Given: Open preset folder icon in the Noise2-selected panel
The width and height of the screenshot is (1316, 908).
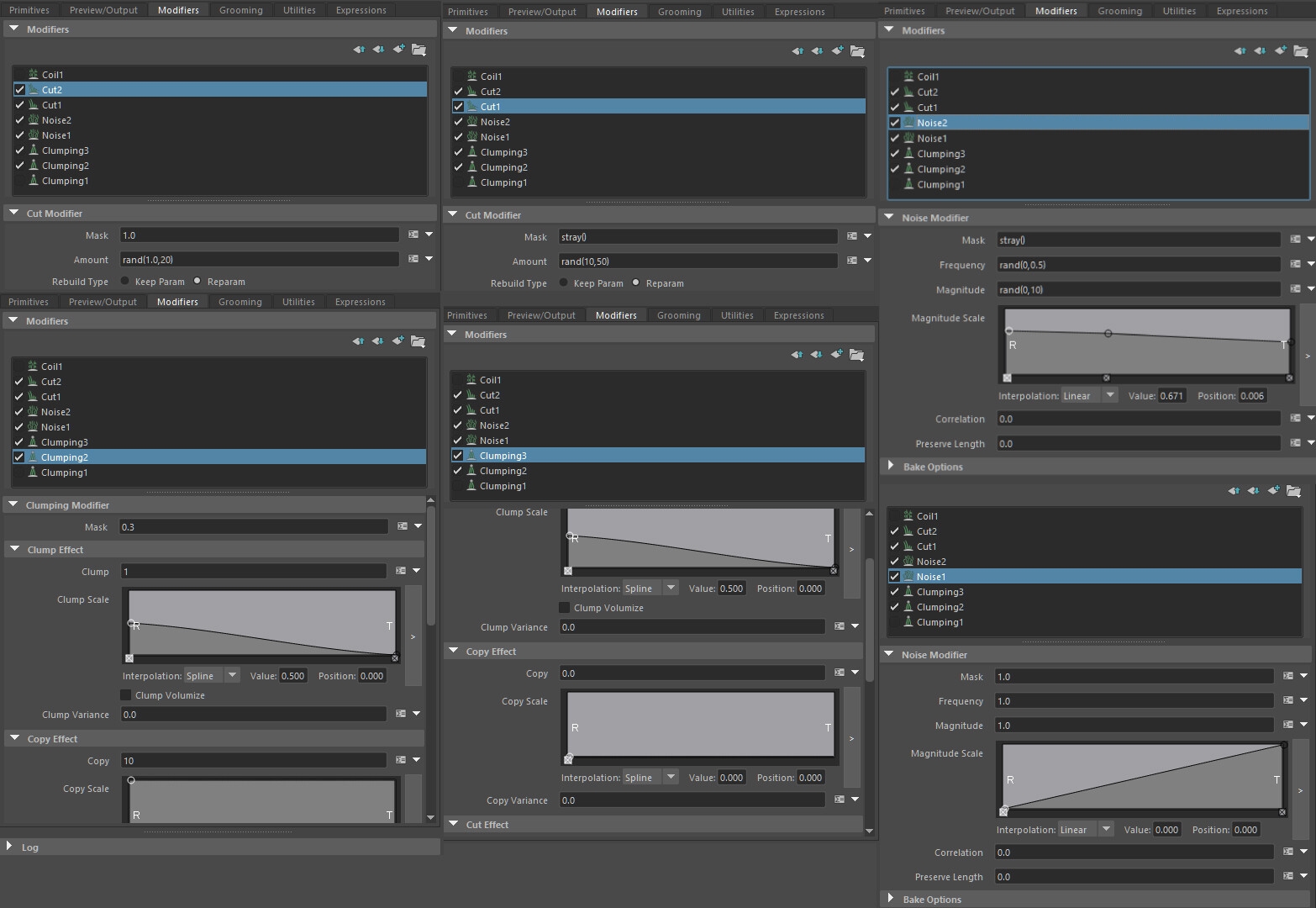Looking at the screenshot, I should (x=1299, y=50).
